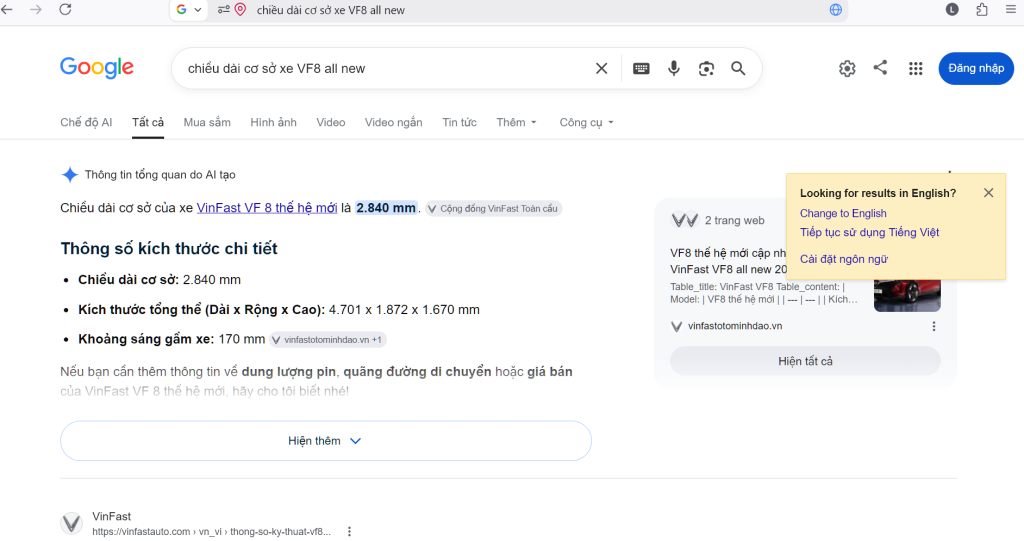Open more options for VinFast search result
This screenshot has height=541, width=1024.
(349, 531)
